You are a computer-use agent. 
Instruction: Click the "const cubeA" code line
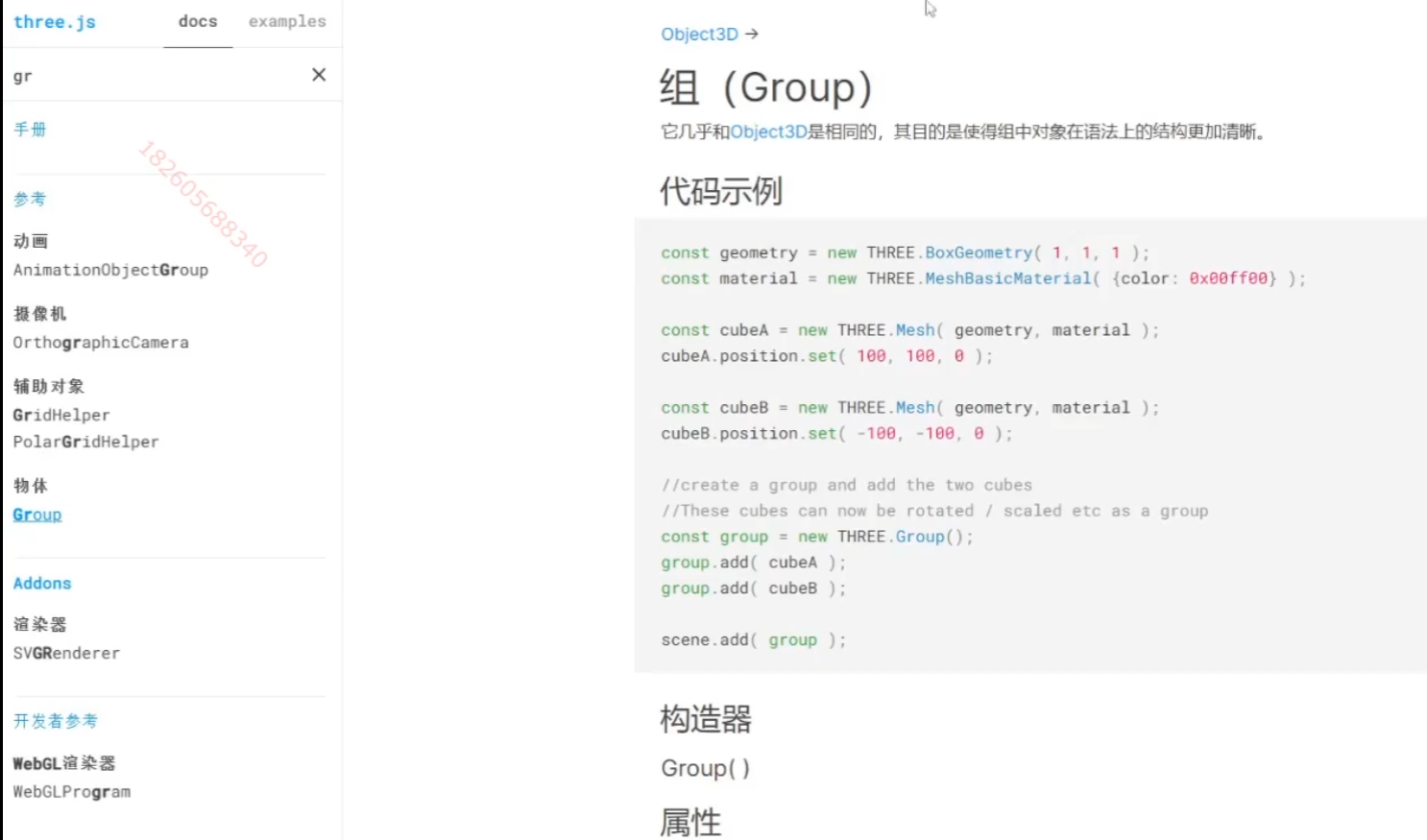tap(909, 330)
